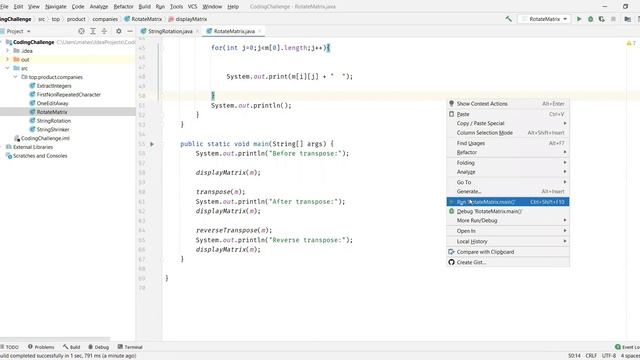Select Scratches and Consoles
The width and height of the screenshot is (640, 360).
(40, 156)
